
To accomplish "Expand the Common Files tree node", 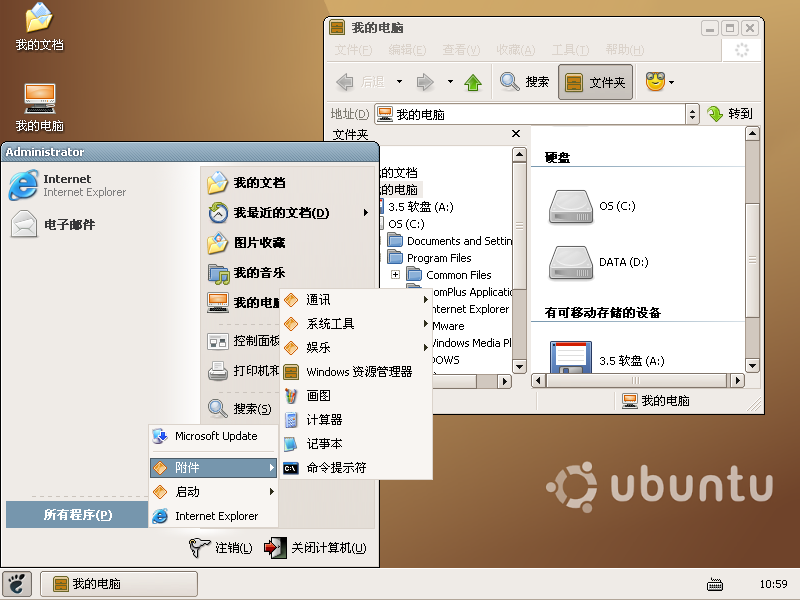I will point(395,275).
